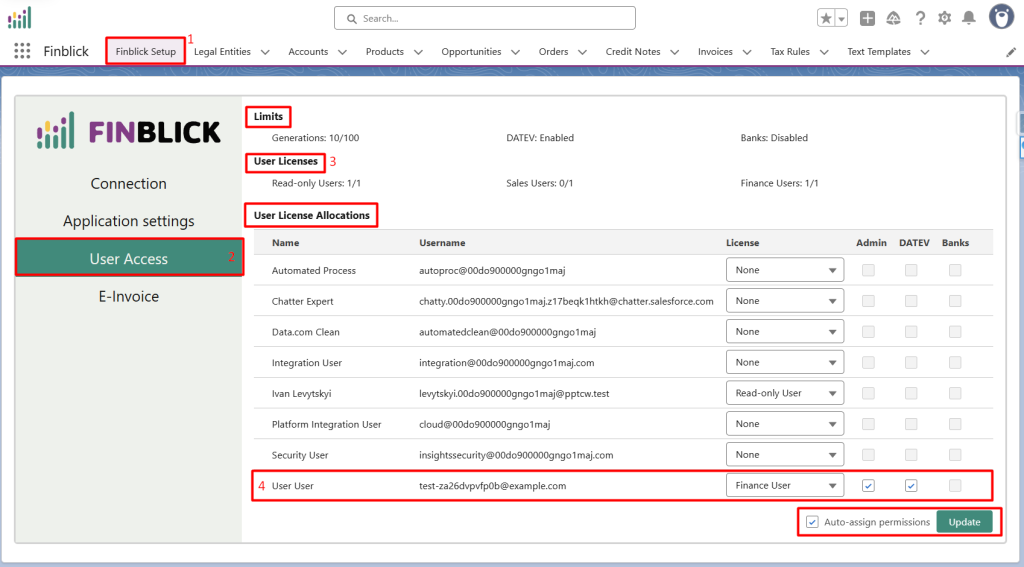Image resolution: width=1024 pixels, height=567 pixels.
Task: Open License dropdown for Ivan Levytskyi
Action: point(784,393)
